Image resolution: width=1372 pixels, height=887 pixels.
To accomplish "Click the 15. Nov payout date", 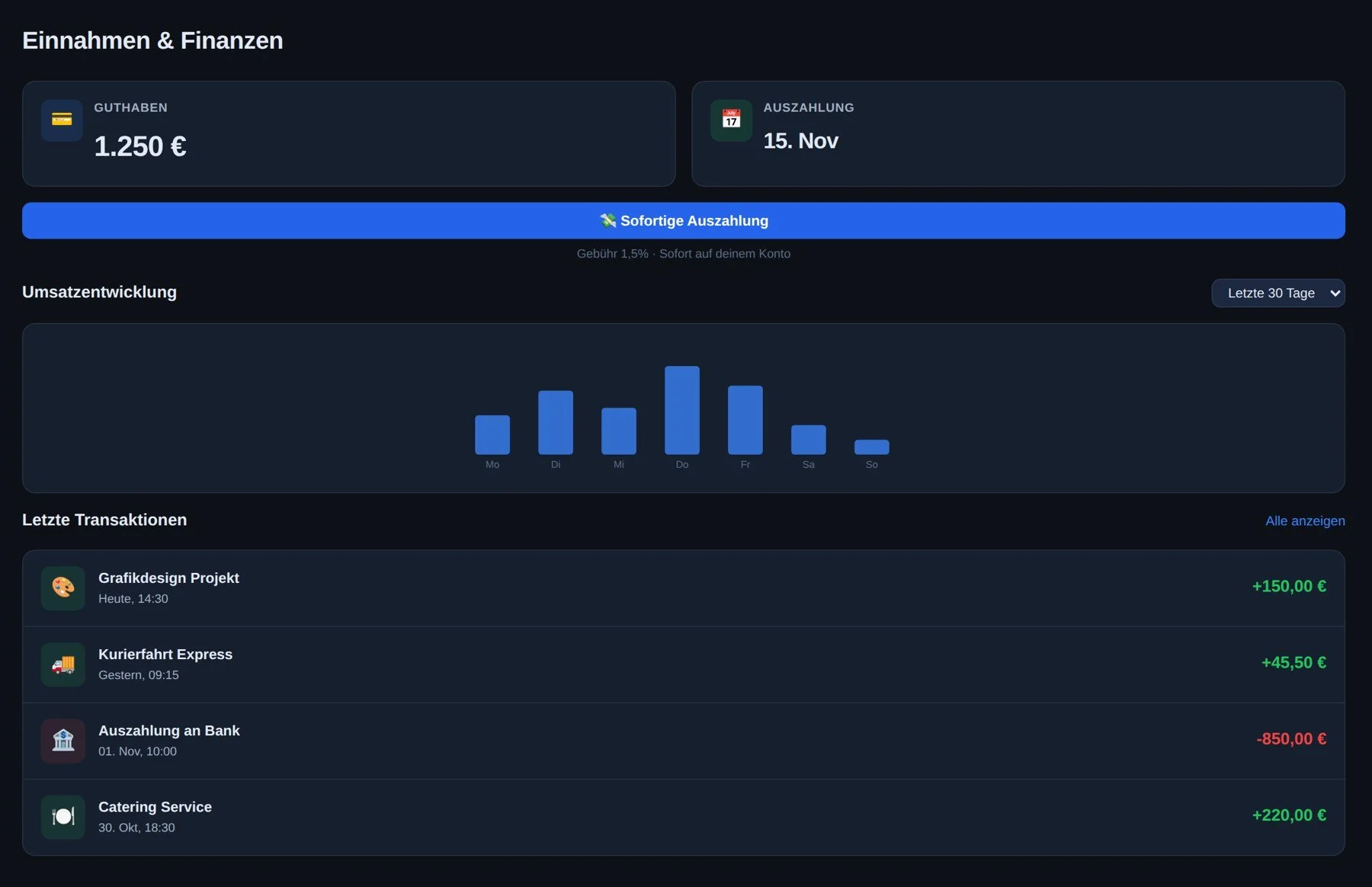I will tap(800, 141).
